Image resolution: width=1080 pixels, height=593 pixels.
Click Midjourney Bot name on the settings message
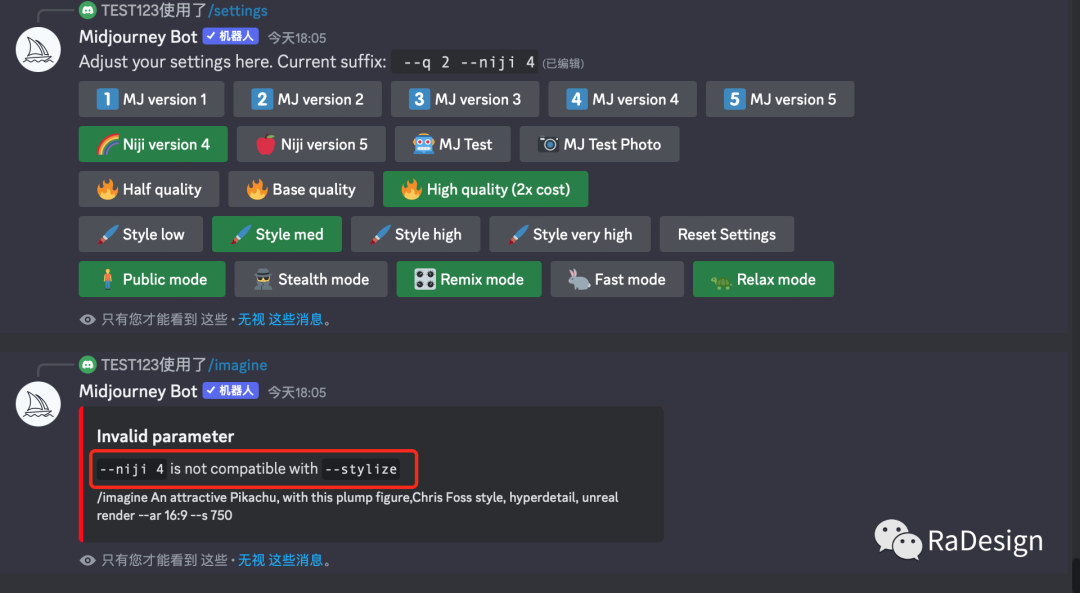point(138,37)
